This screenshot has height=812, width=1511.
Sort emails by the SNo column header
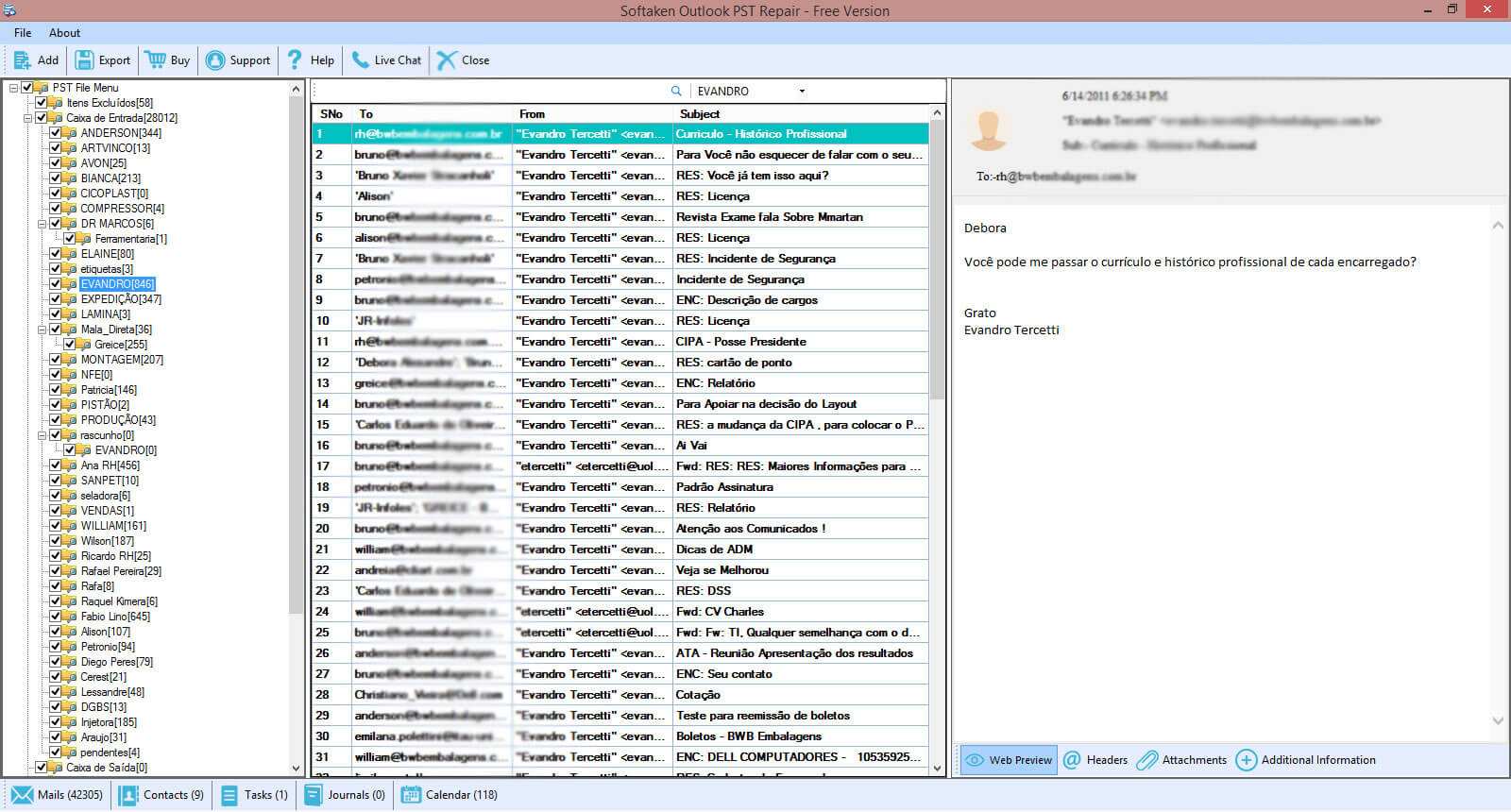(x=331, y=113)
